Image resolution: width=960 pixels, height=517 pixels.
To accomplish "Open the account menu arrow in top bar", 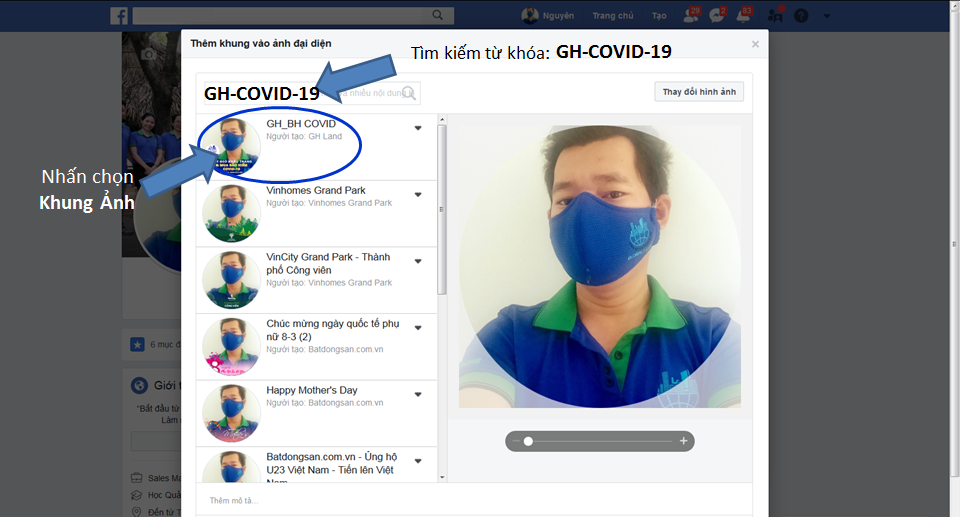I will click(827, 17).
